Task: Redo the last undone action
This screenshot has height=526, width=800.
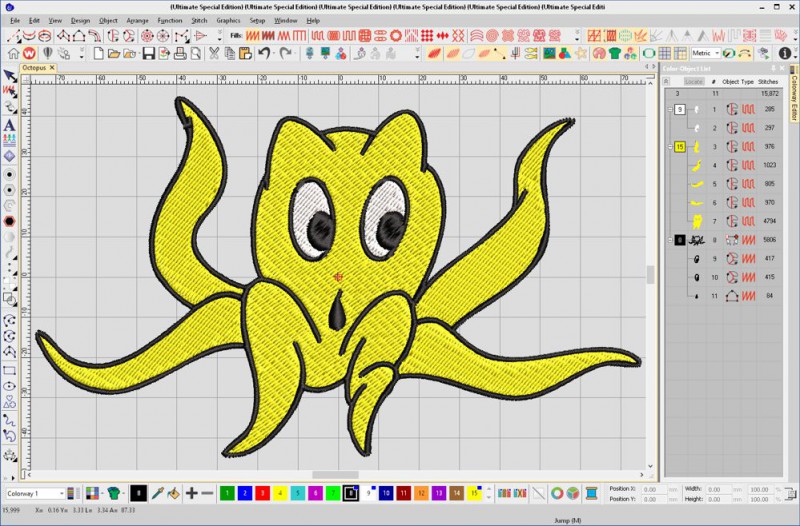Action: tap(286, 53)
